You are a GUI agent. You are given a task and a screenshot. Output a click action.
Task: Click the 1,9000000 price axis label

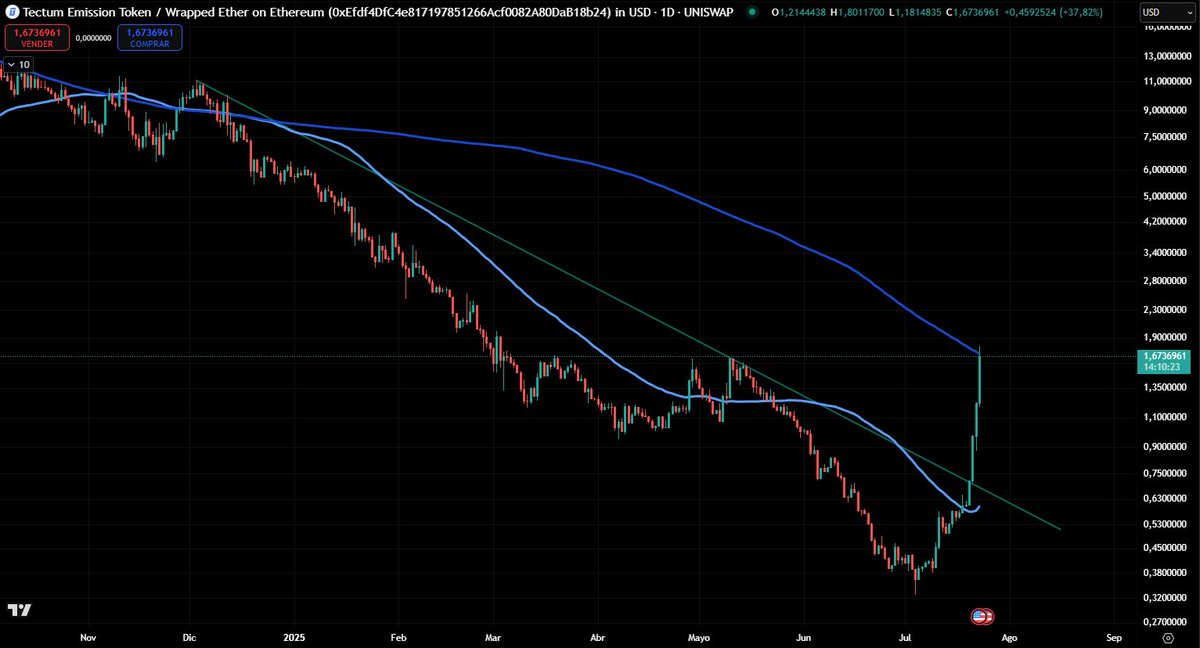click(1163, 338)
